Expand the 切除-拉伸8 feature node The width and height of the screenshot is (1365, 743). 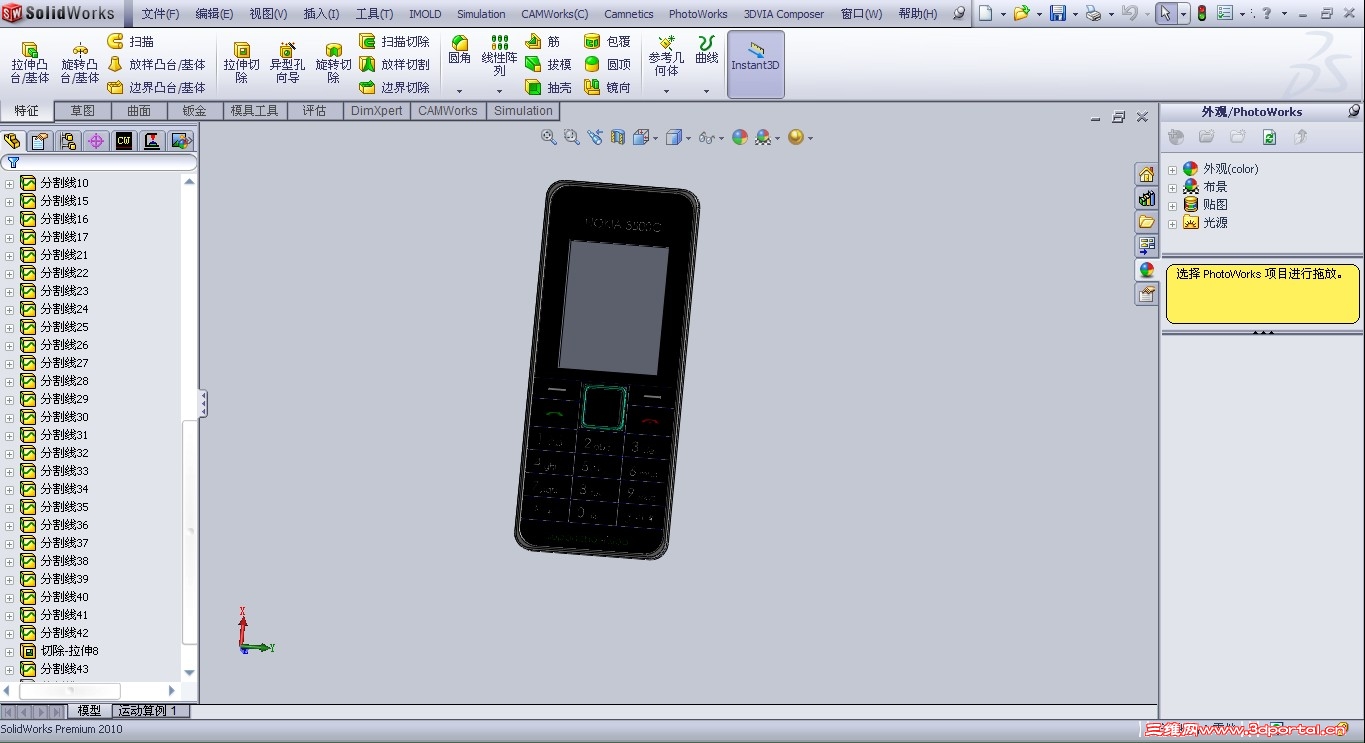[10, 652]
